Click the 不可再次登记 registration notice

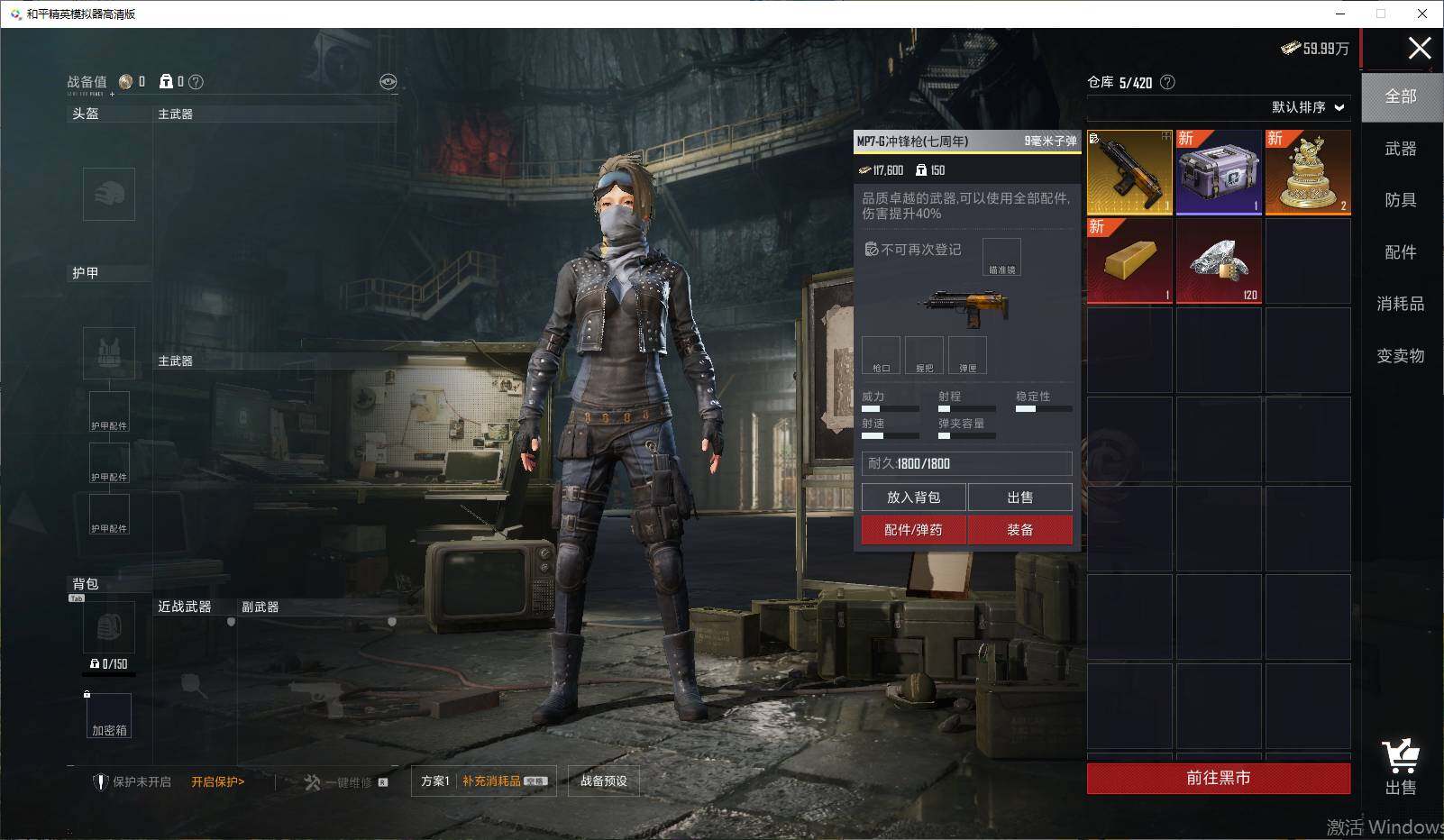point(913,250)
